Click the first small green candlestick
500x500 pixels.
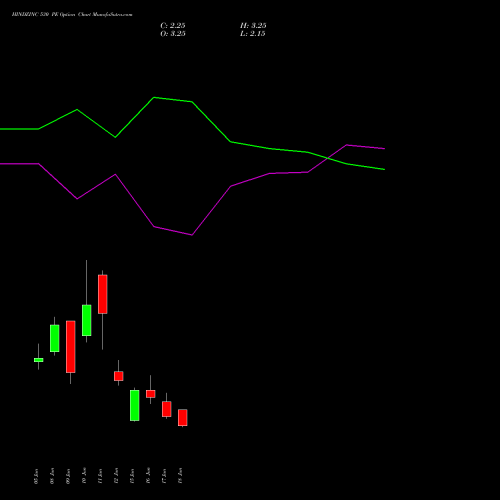[39, 360]
